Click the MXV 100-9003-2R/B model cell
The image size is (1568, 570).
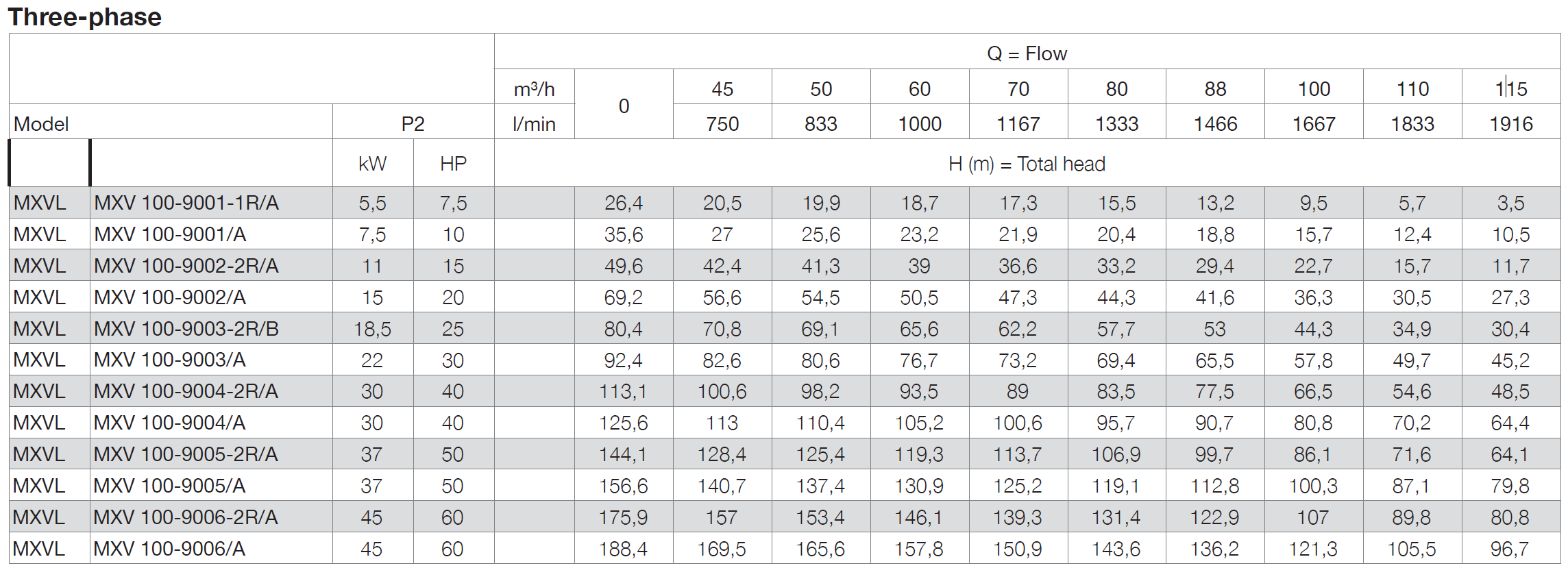click(186, 329)
